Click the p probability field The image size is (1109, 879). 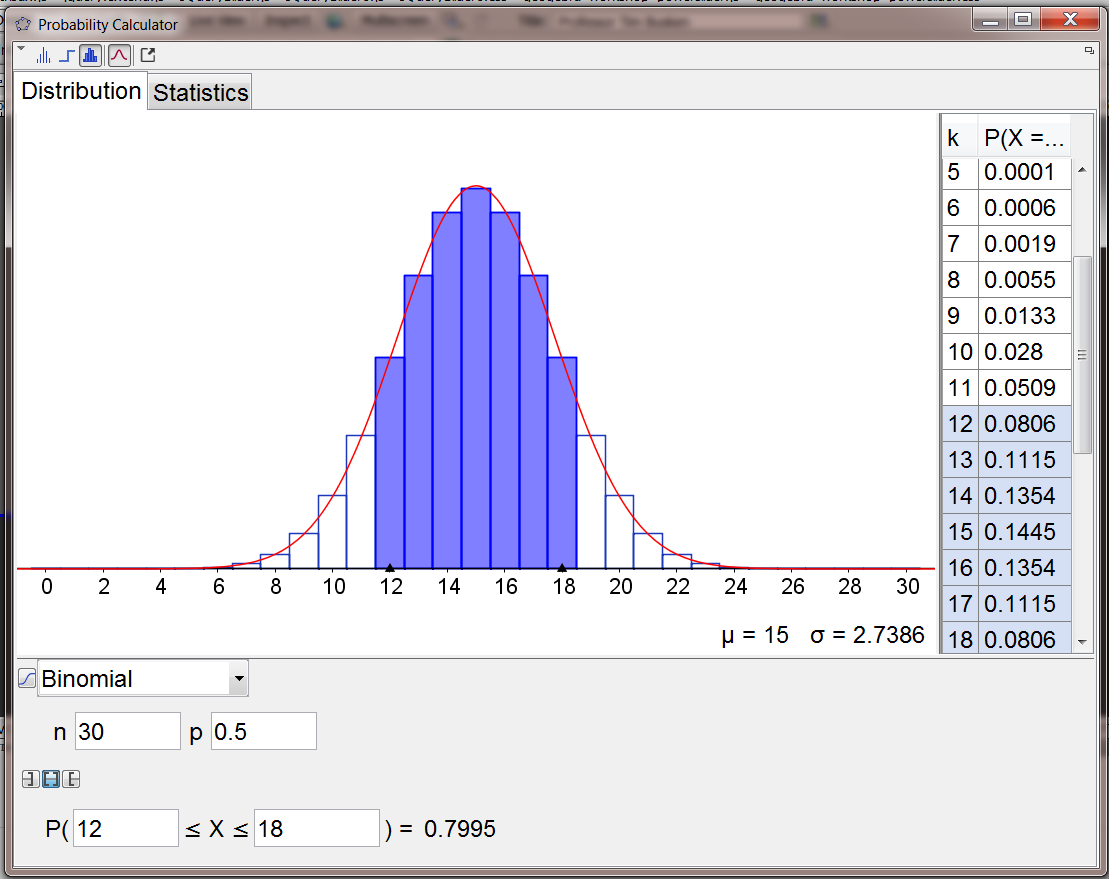263,732
